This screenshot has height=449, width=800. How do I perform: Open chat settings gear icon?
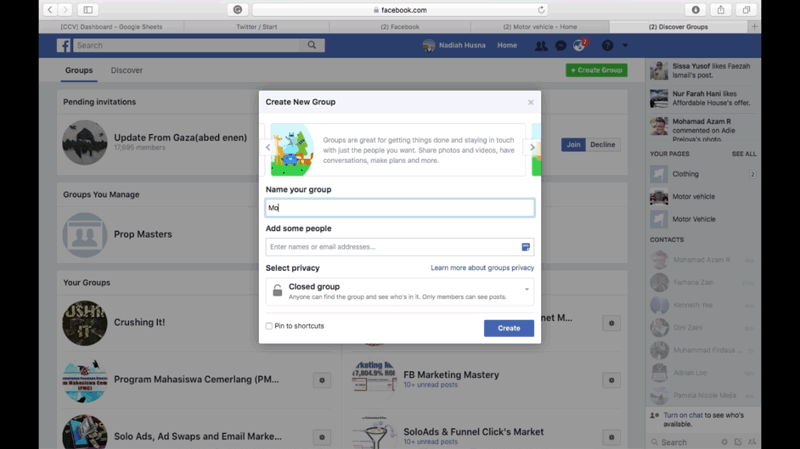click(725, 441)
